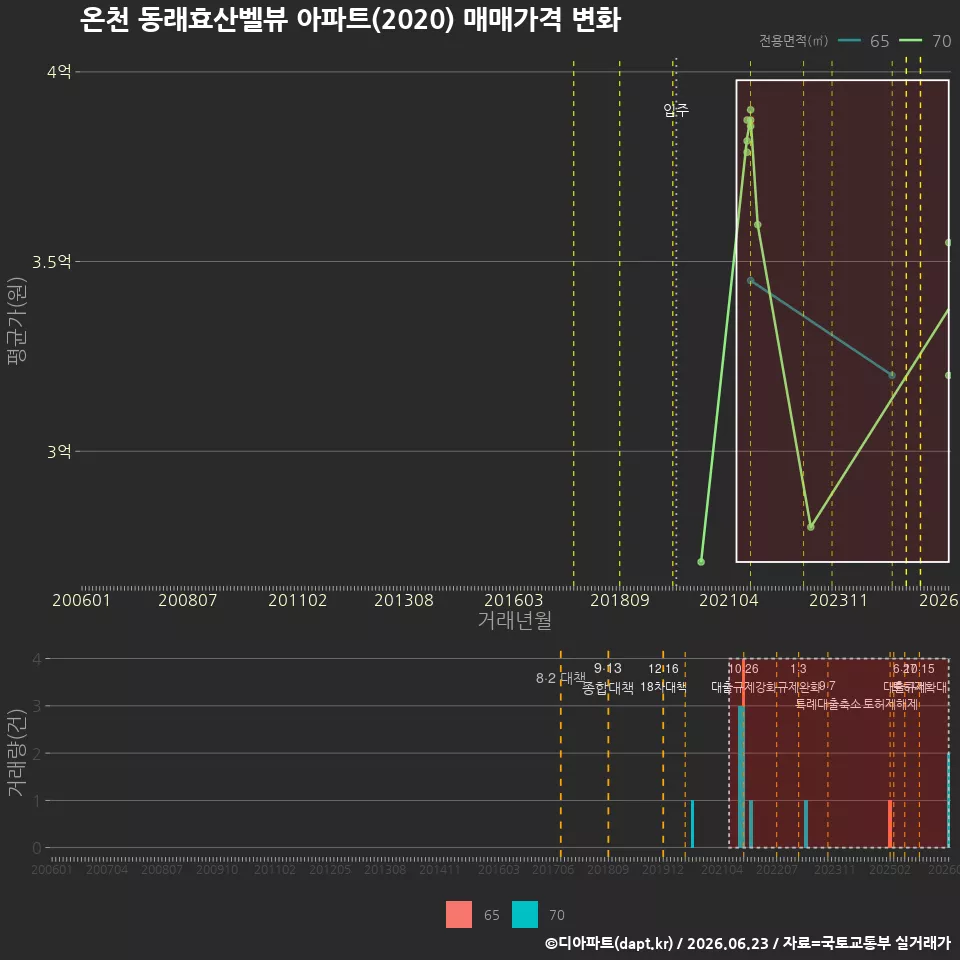Click the chart title 온천 동래효산벨뷰 아파트(2020) 매매가격 변화
The width and height of the screenshot is (960, 960).
tap(350, 20)
